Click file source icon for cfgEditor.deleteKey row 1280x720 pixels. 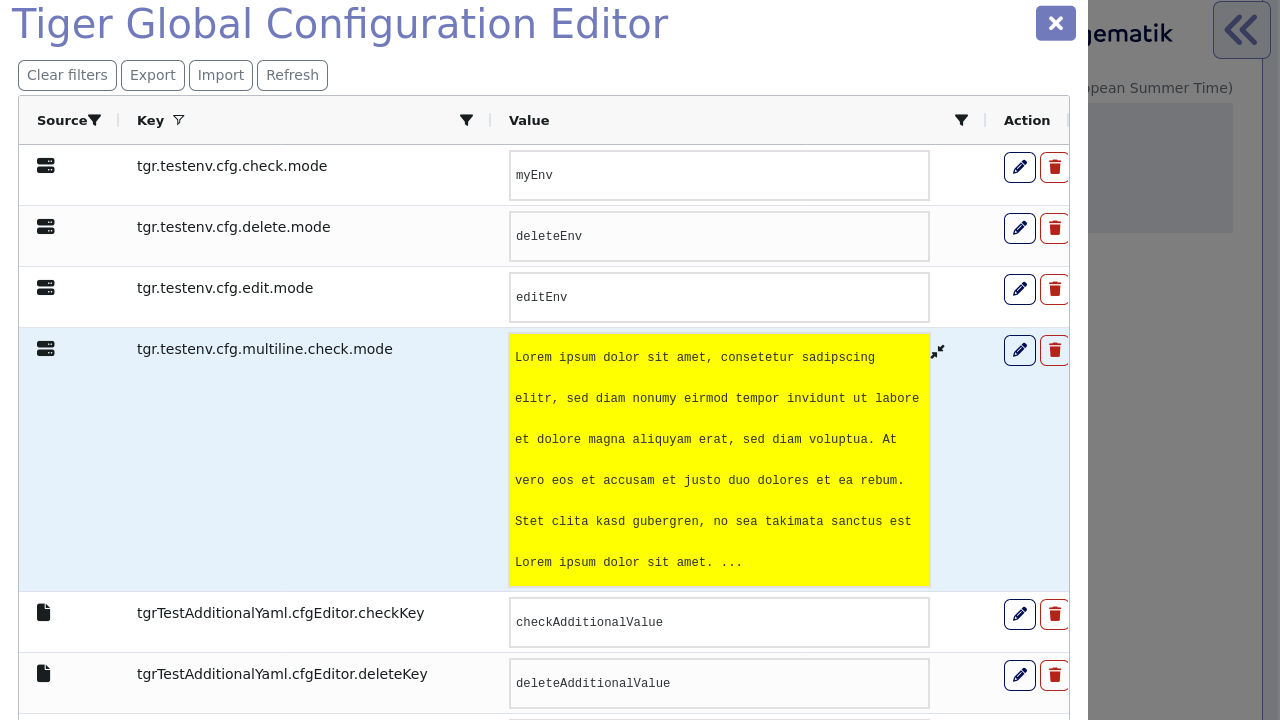coord(44,673)
